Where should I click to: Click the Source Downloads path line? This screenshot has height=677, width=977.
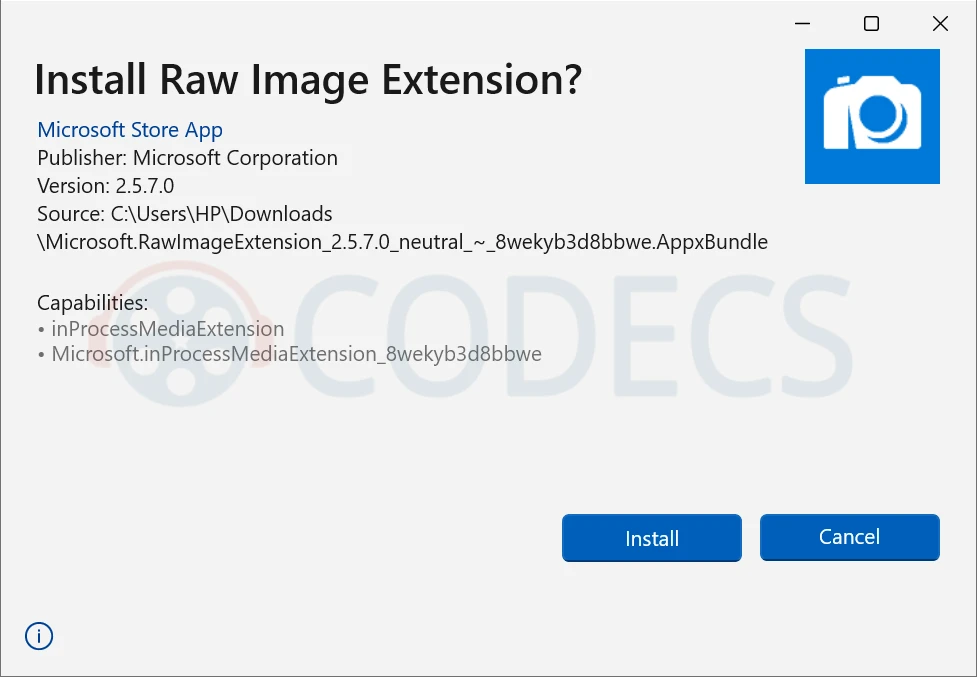pos(185,214)
